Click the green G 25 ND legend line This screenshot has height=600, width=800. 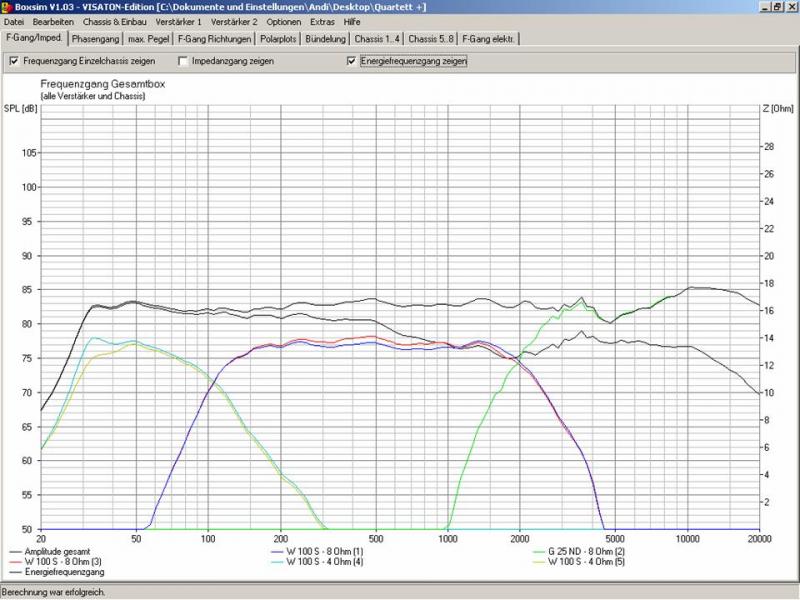tap(529, 551)
